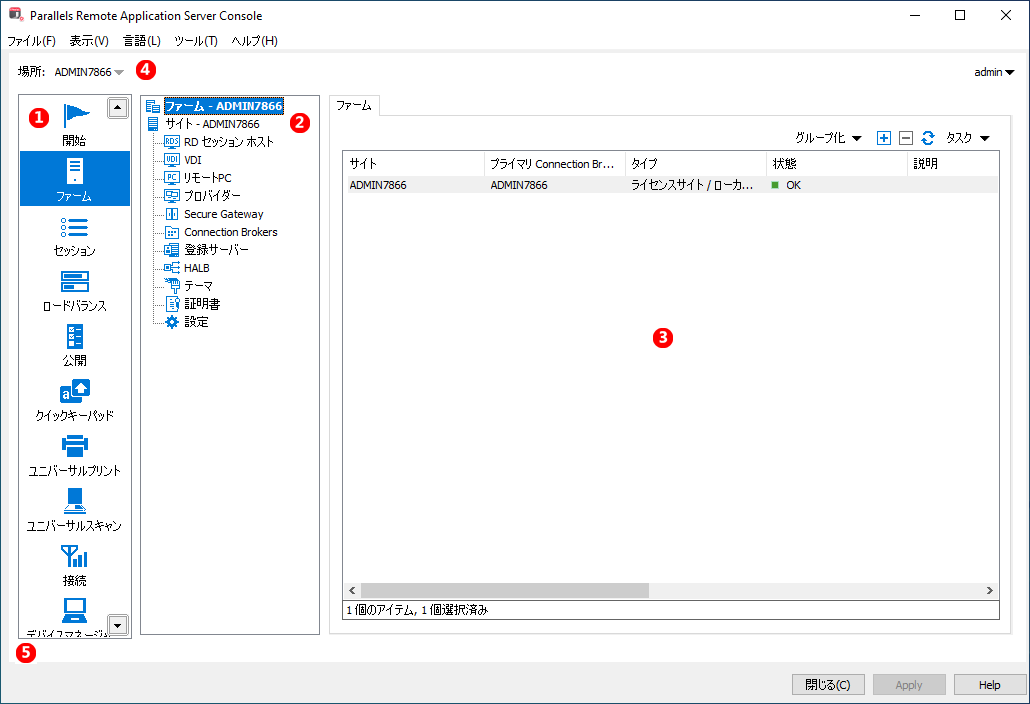Open the ヘルプ(H) menu
The image size is (1030, 704).
coord(254,41)
